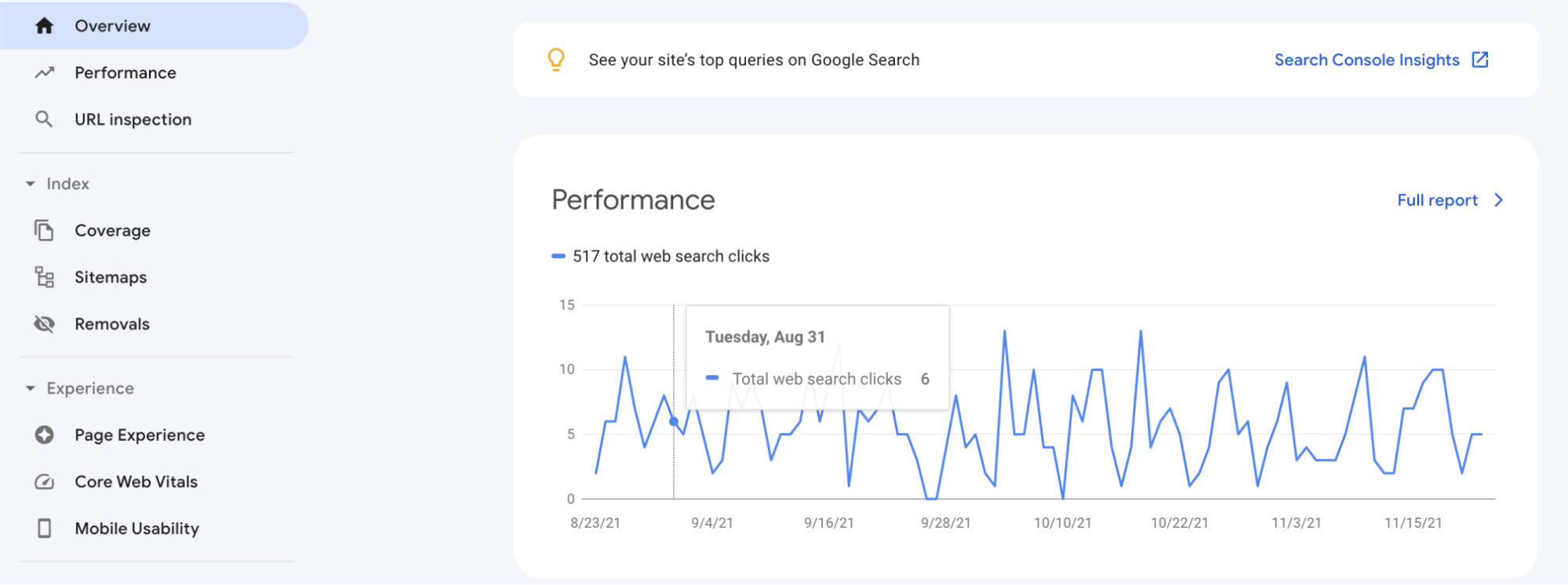Click the Core Web Vitals gauge icon

point(45,482)
